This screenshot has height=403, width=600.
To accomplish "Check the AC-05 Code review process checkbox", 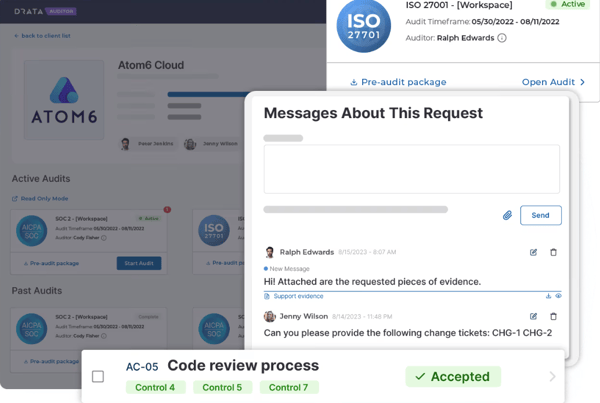I will point(98,377).
